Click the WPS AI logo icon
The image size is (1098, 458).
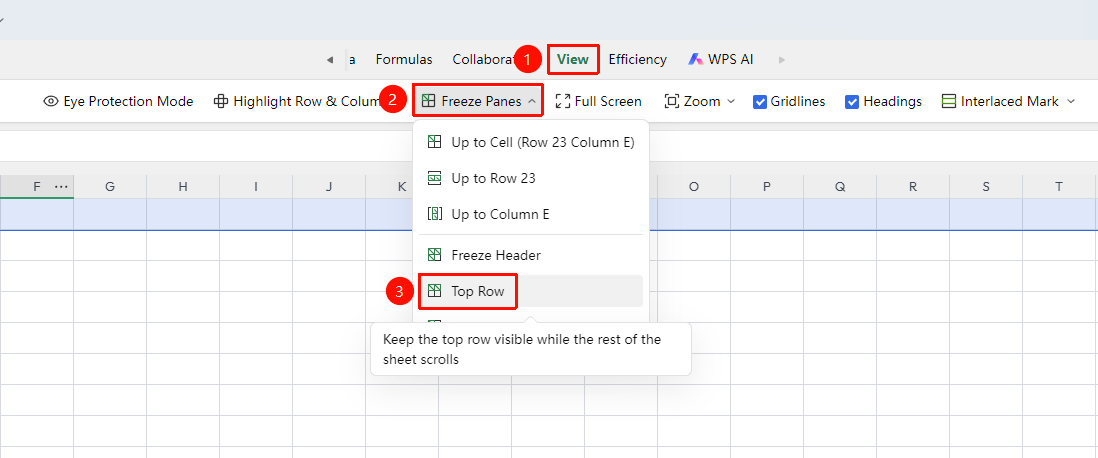point(695,60)
